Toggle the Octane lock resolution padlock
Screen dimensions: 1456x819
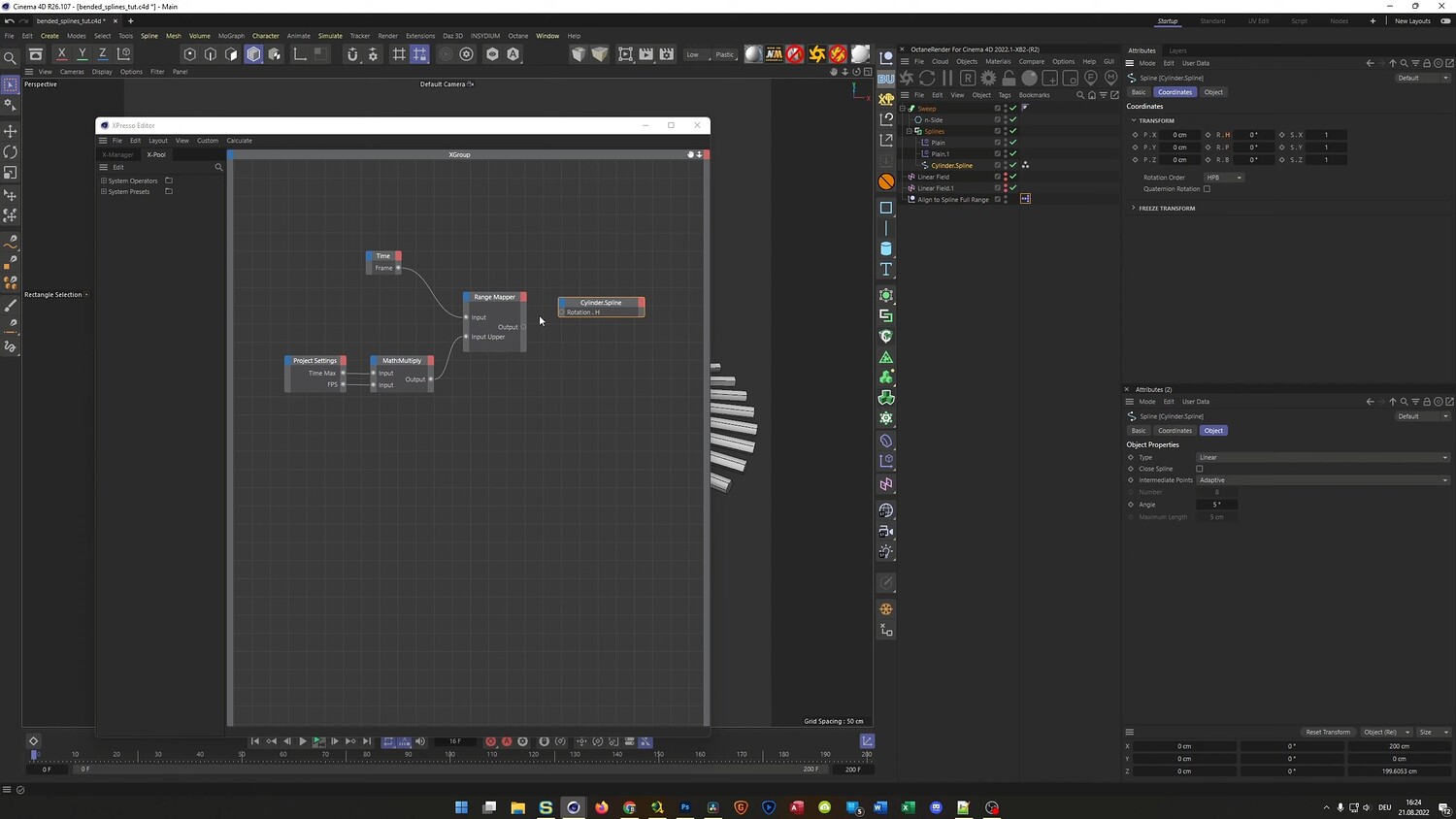point(1009,78)
